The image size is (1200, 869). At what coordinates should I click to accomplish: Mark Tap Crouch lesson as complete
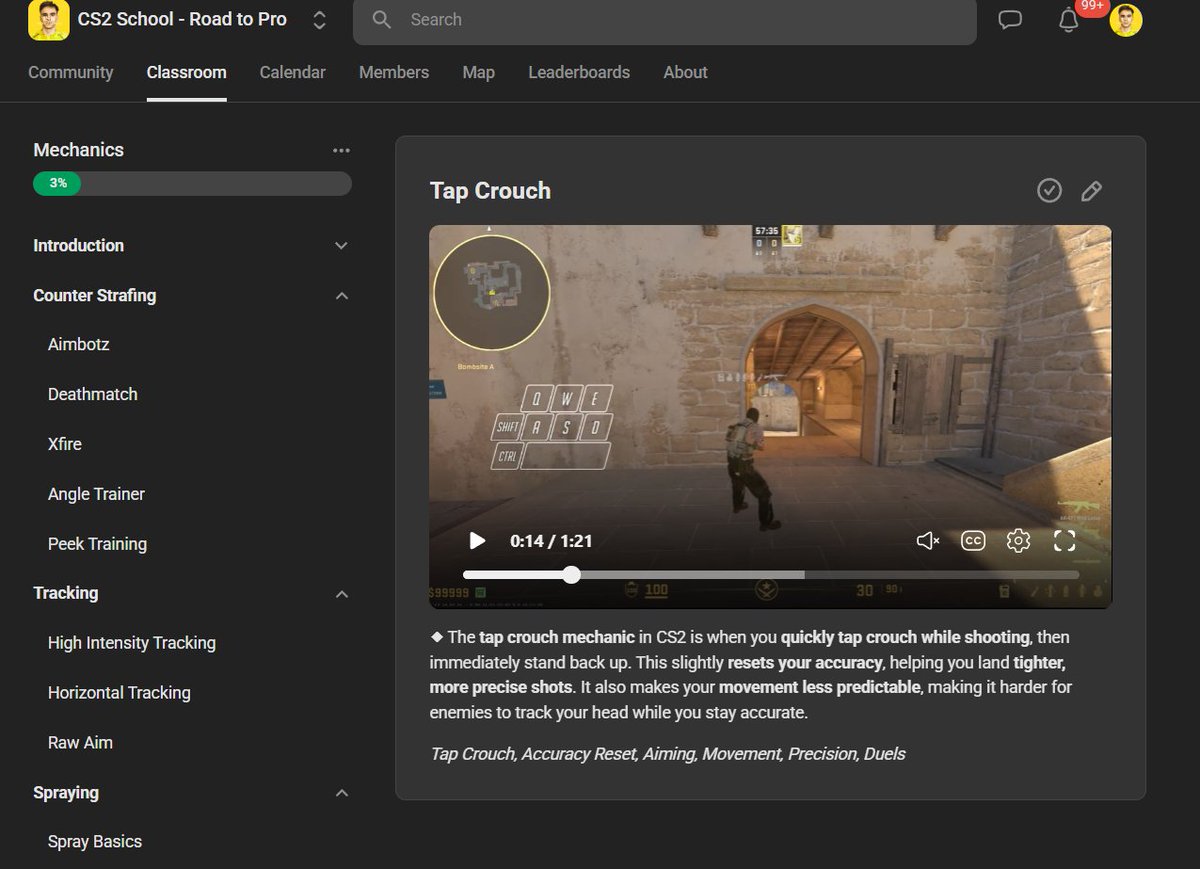[1049, 190]
